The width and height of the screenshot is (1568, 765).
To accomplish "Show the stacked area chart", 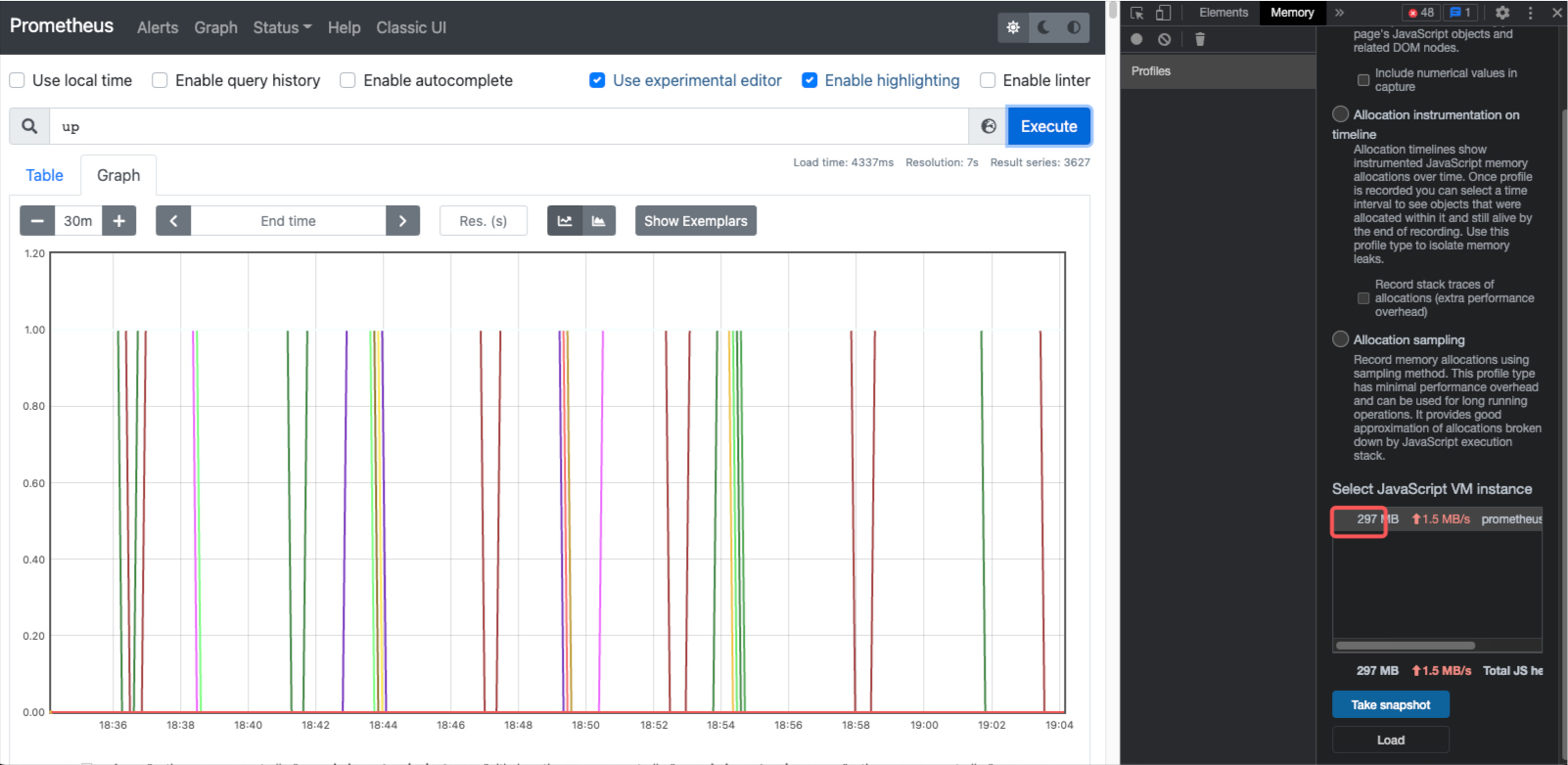I will (x=598, y=221).
